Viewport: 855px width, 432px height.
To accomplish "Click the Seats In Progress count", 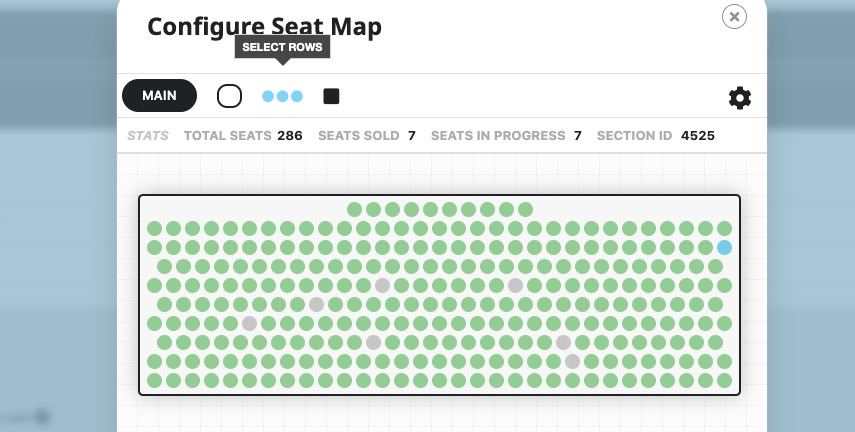I will (x=577, y=136).
